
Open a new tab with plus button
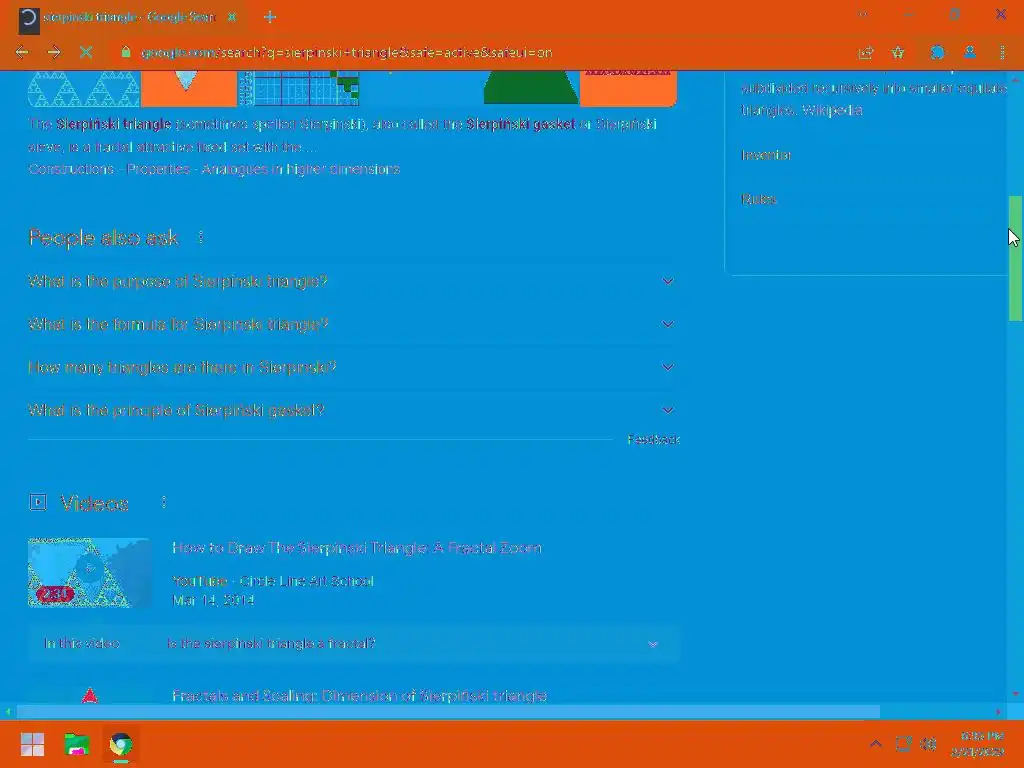click(270, 18)
